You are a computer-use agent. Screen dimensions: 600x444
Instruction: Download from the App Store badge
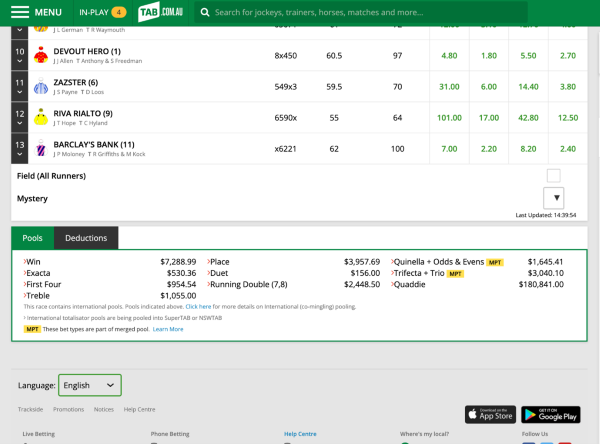point(491,415)
